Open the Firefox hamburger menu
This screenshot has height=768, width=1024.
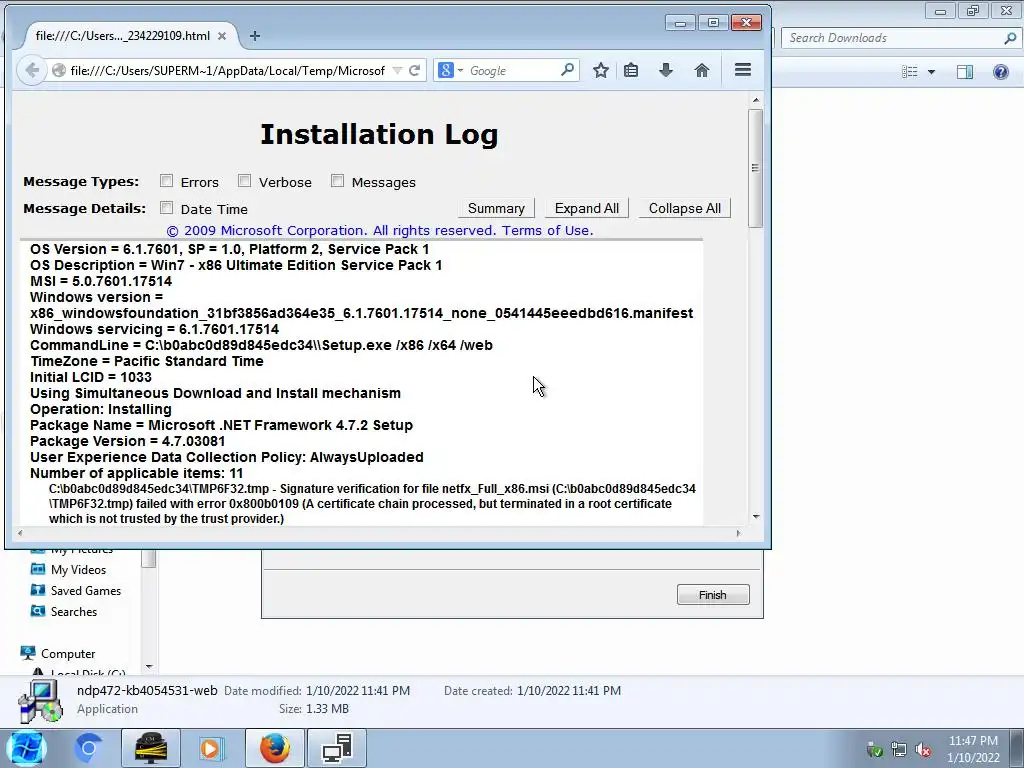pos(743,70)
